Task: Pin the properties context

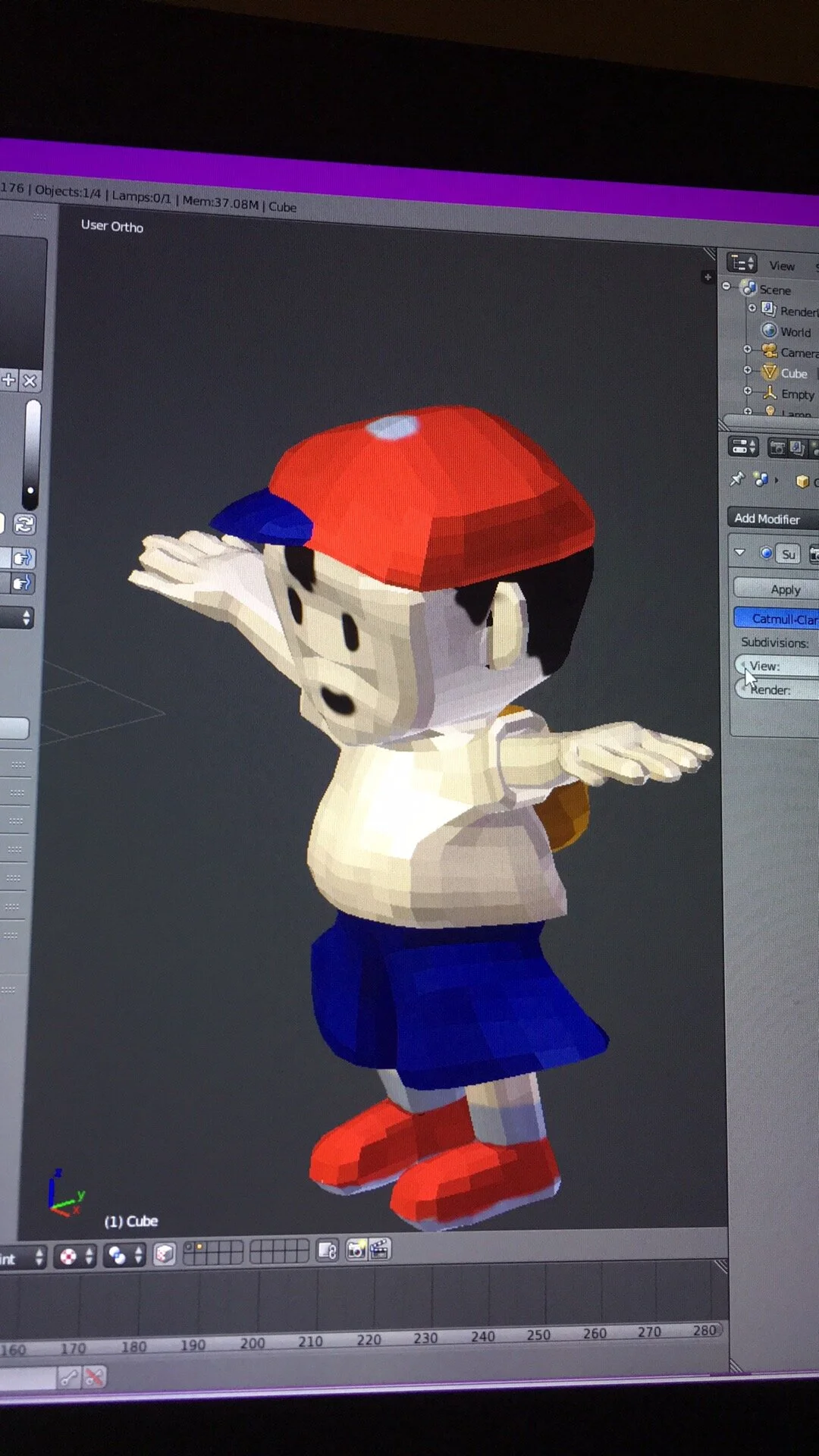Action: point(736,479)
